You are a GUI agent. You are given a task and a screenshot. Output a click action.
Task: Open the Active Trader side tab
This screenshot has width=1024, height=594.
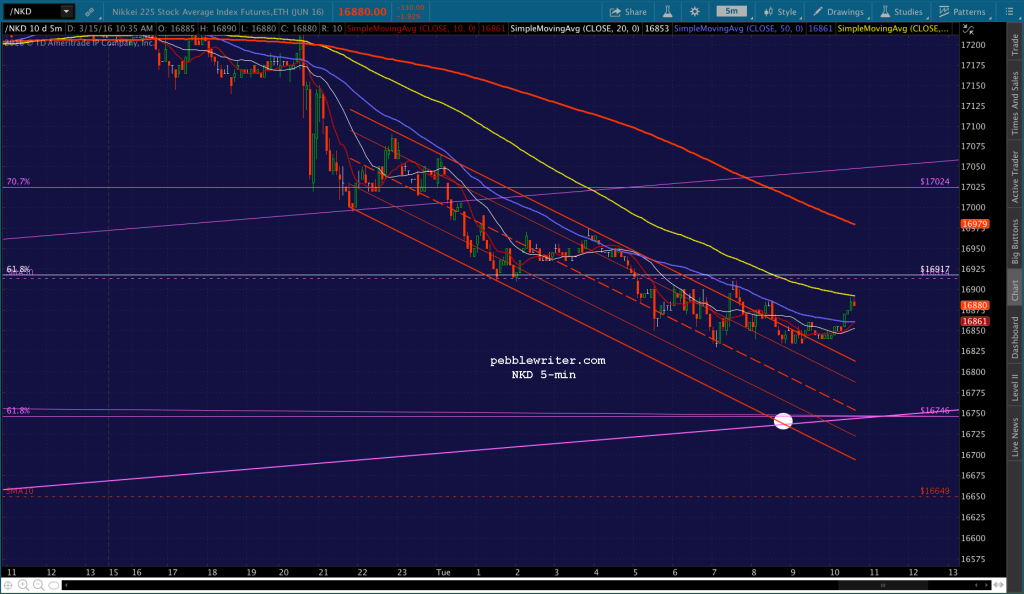pyautogui.click(x=1015, y=176)
